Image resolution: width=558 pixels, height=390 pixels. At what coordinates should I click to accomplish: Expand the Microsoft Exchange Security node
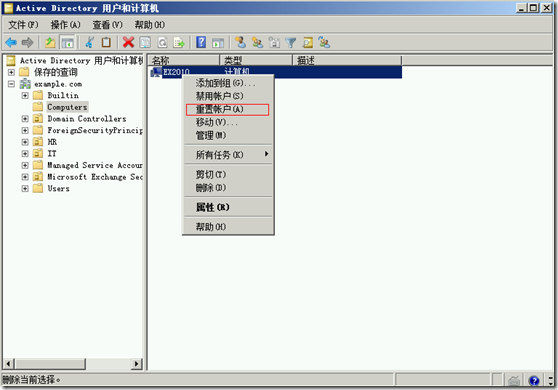tap(25, 177)
